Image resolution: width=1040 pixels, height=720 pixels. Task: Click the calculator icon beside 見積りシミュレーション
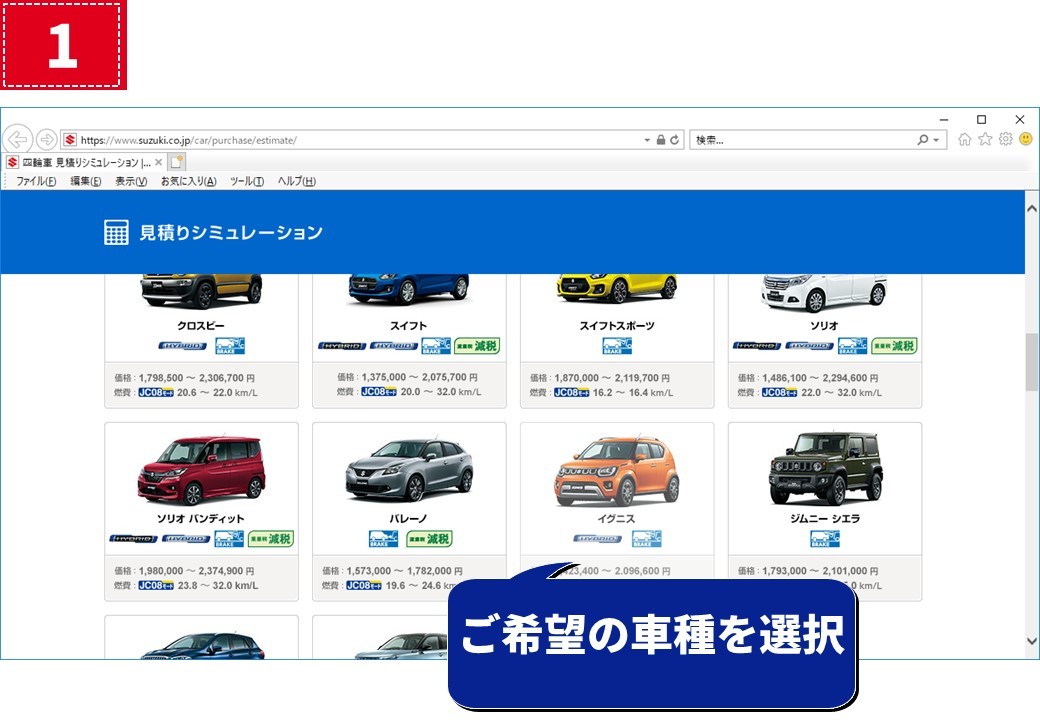point(117,233)
